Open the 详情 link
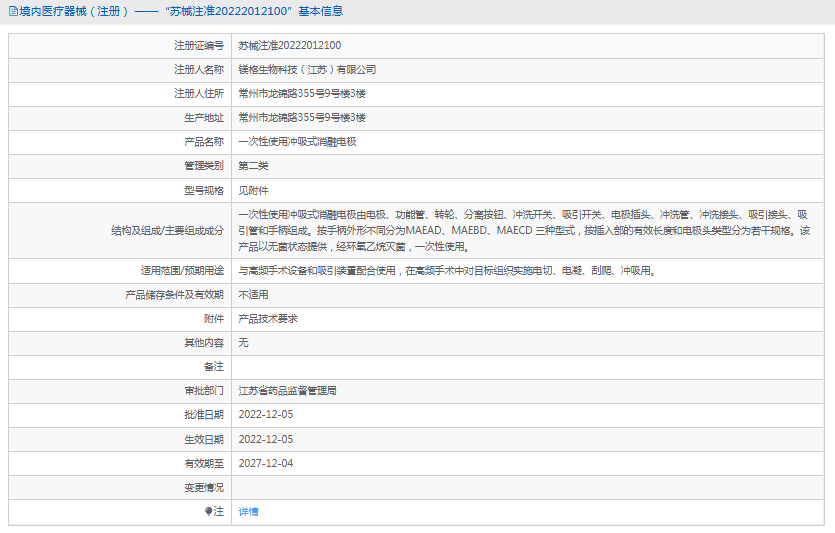The height and width of the screenshot is (533, 835). (x=248, y=512)
